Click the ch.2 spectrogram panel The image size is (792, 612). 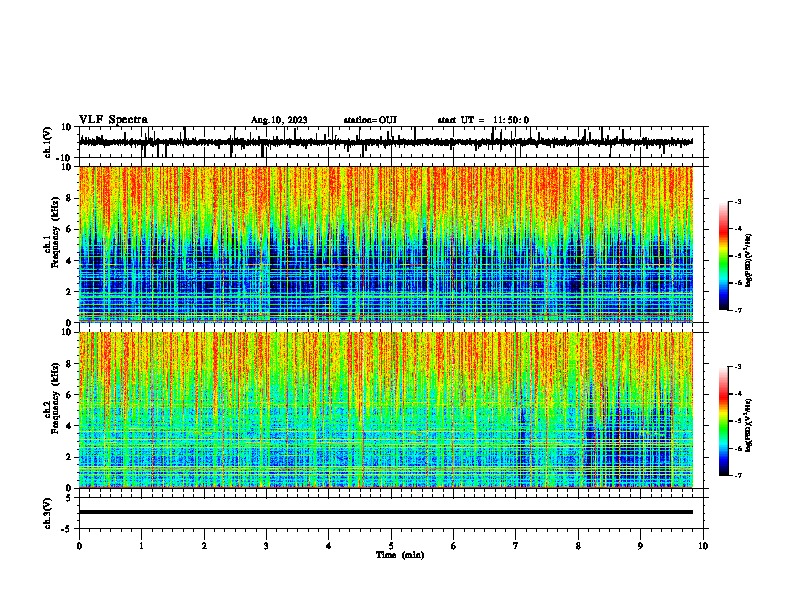[x=386, y=410]
